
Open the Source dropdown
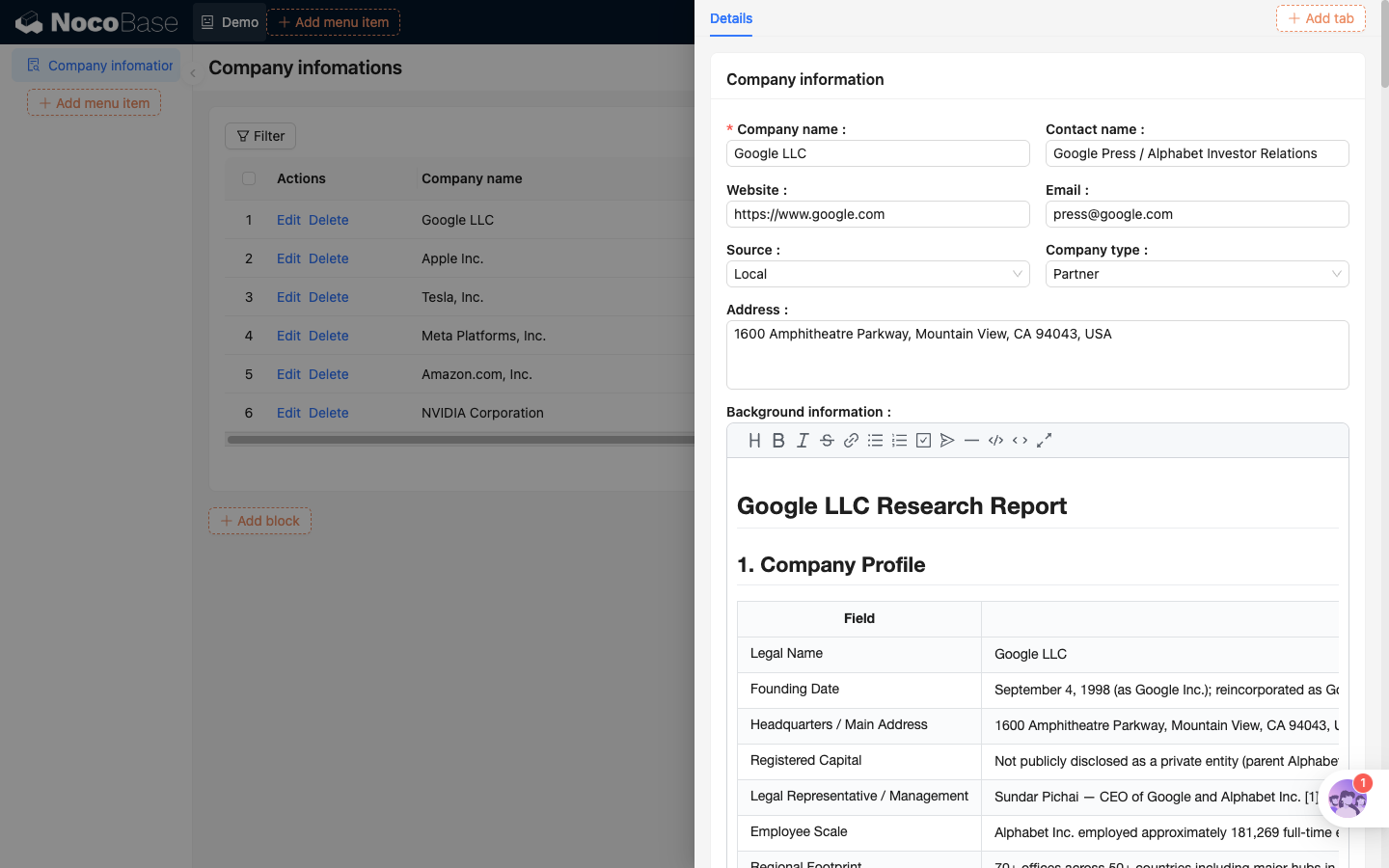[x=878, y=274]
